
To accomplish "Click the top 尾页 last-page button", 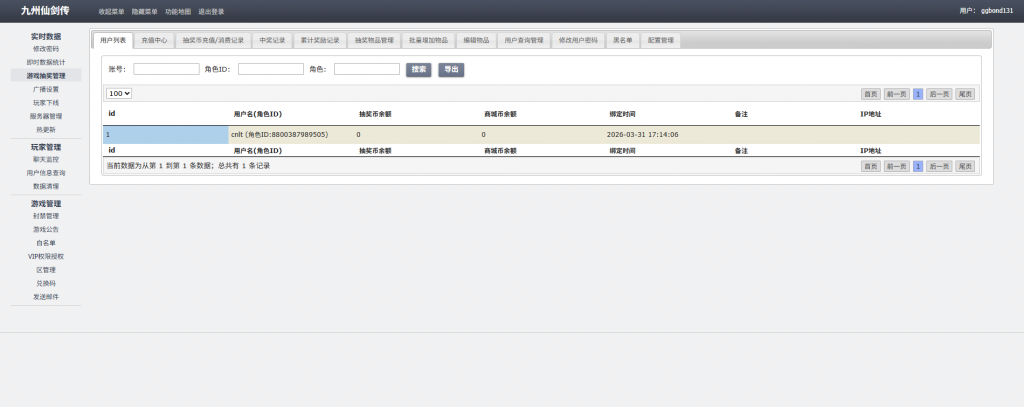I will (965, 94).
